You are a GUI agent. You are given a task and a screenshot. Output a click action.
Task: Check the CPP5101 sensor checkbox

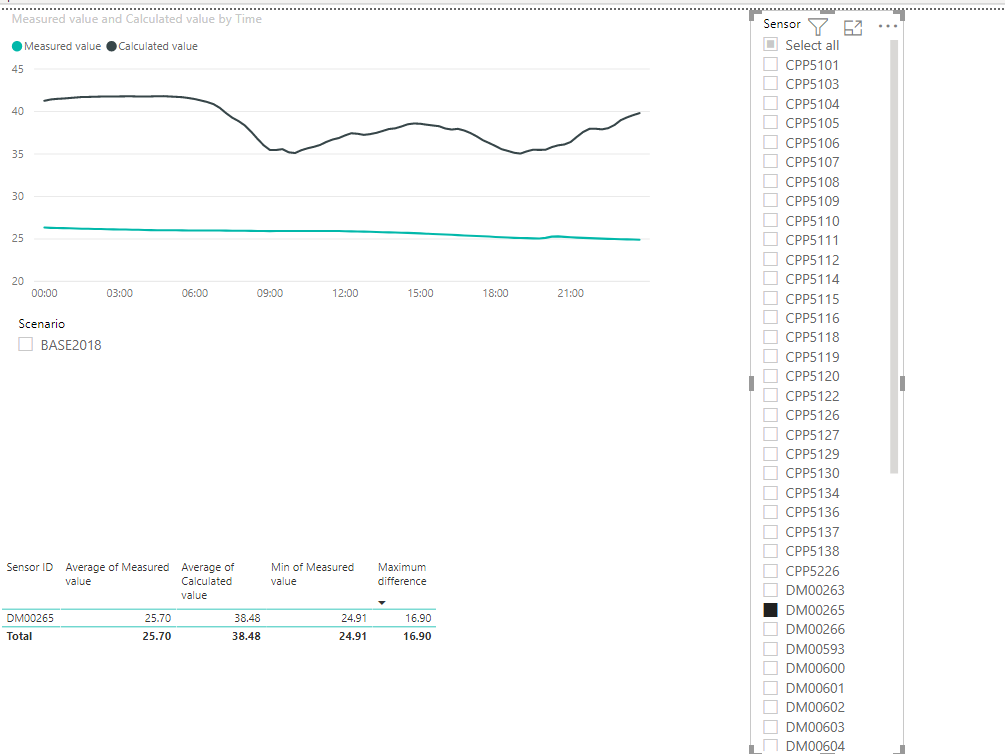pyautogui.click(x=770, y=64)
